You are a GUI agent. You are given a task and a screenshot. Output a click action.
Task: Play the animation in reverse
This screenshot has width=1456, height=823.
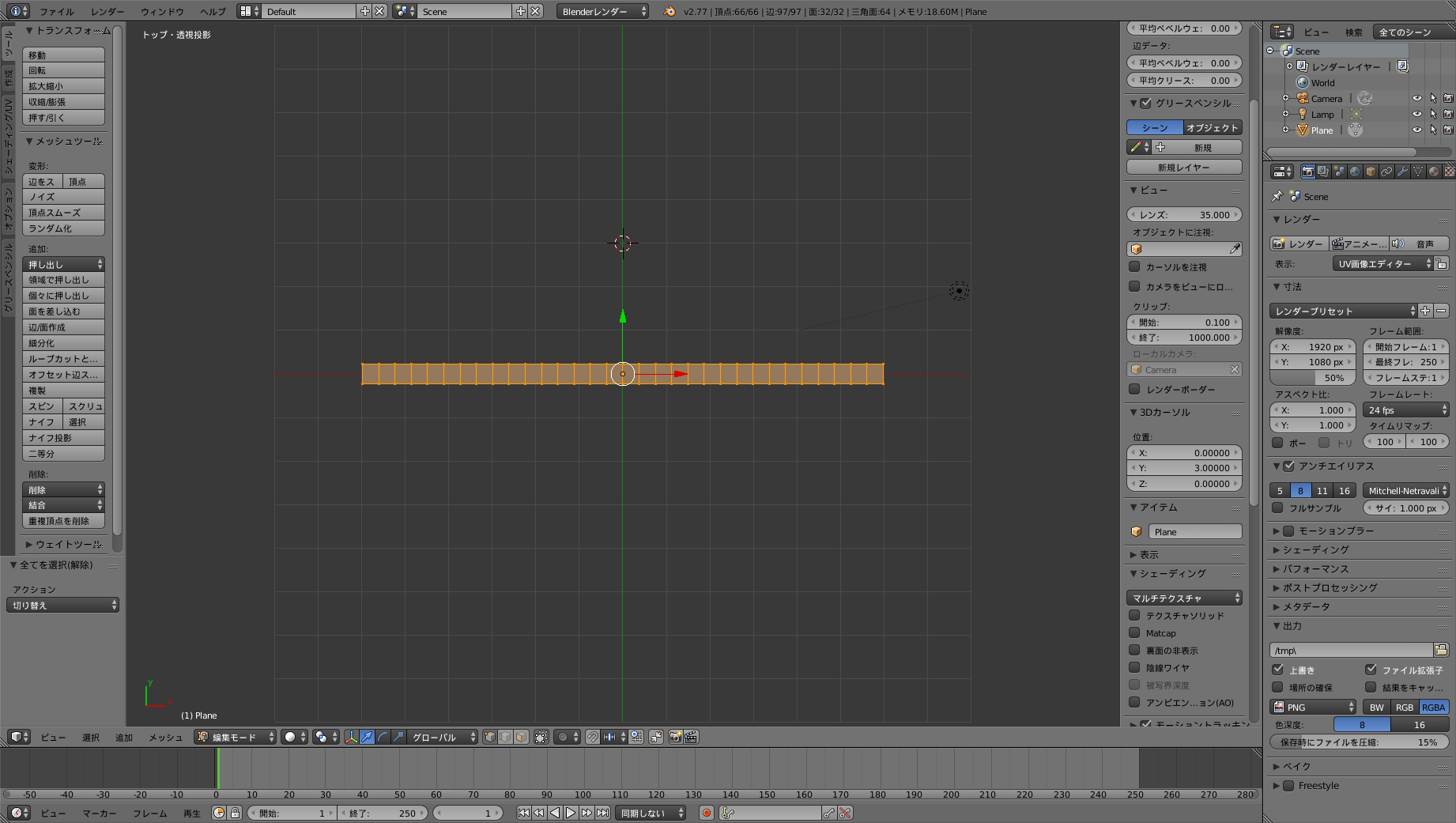(555, 813)
